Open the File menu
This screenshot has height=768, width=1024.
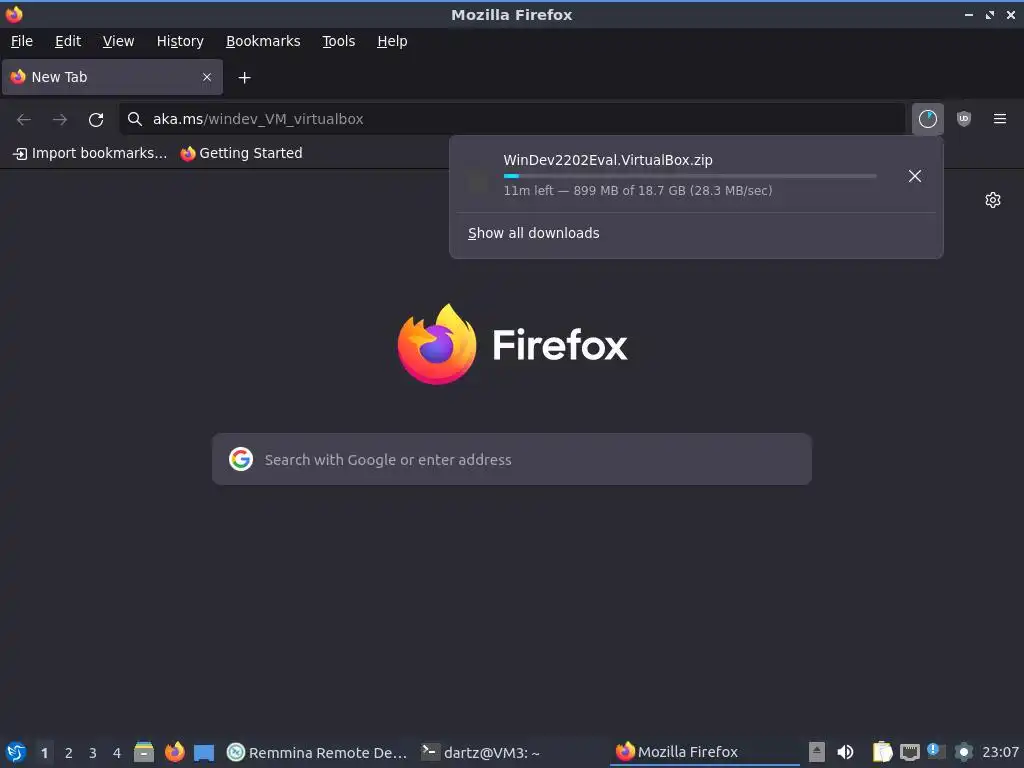(x=22, y=41)
